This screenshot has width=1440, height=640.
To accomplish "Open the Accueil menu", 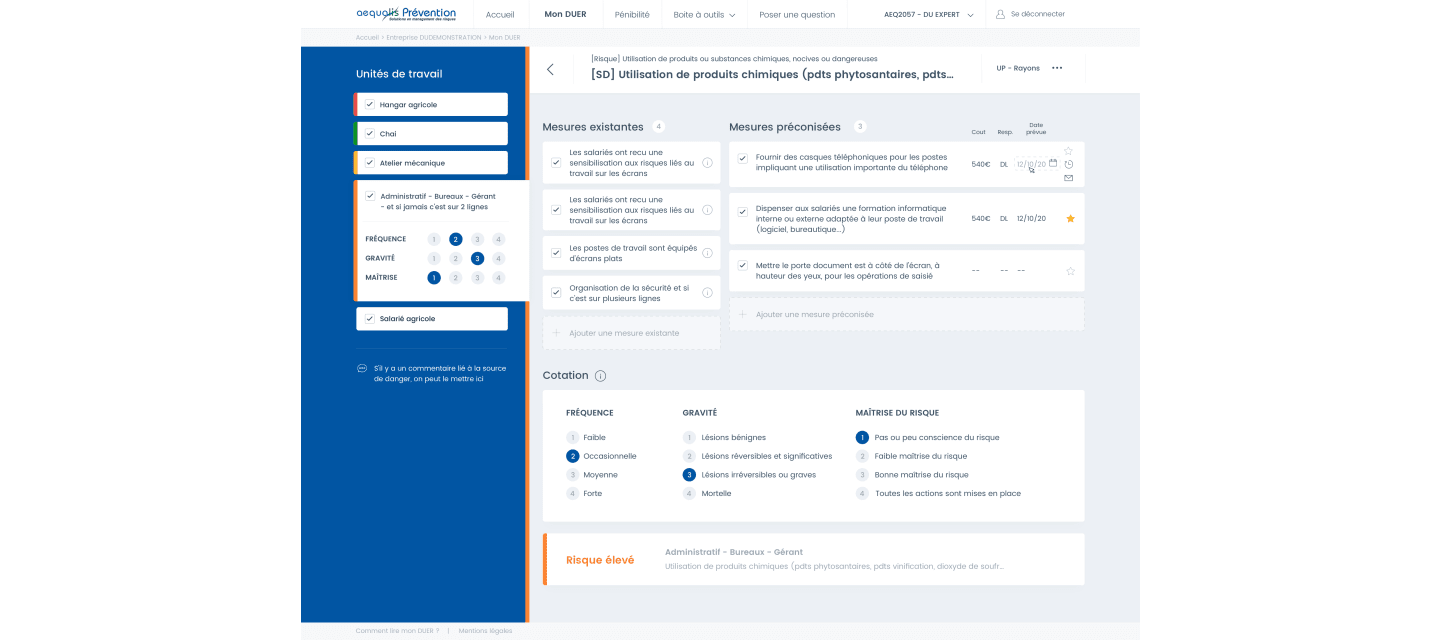I will (x=500, y=15).
